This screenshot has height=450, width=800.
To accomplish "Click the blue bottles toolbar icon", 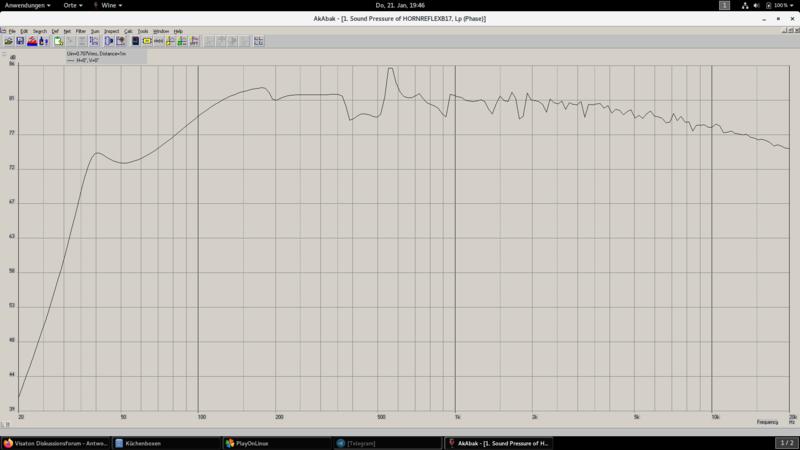I will click(43, 41).
